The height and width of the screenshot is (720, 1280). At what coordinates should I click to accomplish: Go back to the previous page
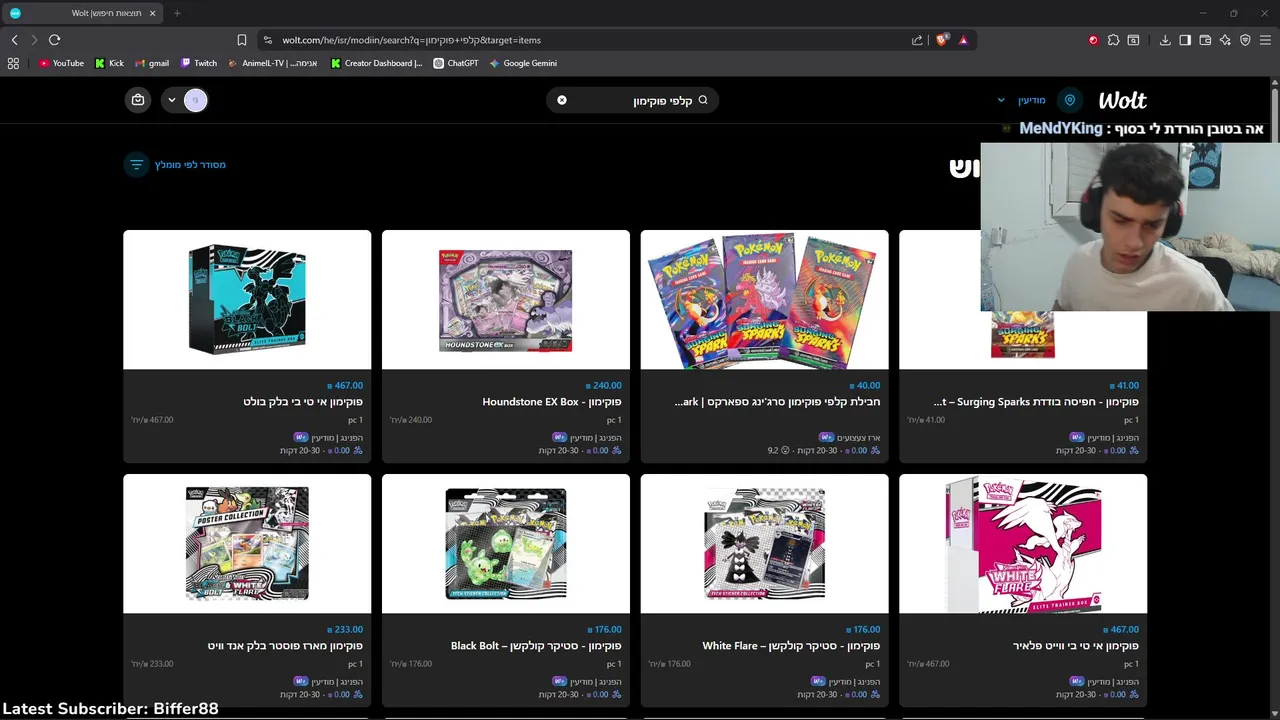coord(14,40)
